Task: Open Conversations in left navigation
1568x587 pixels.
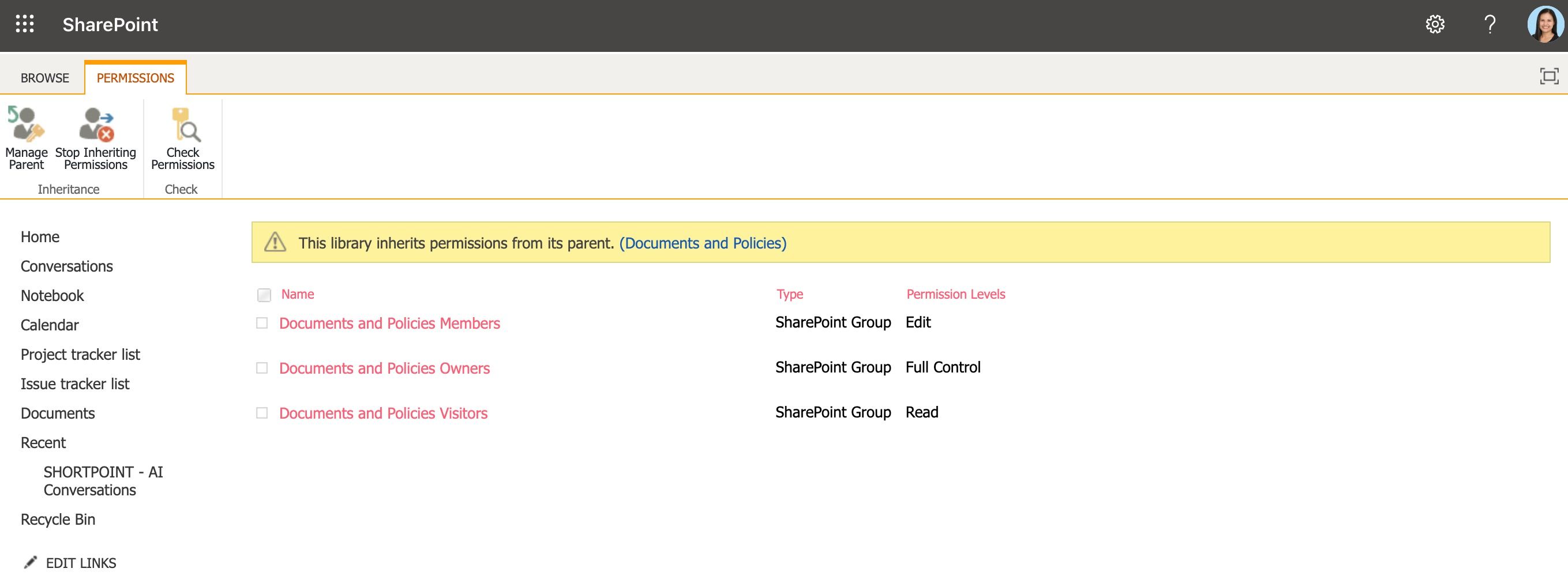Action: click(x=67, y=266)
